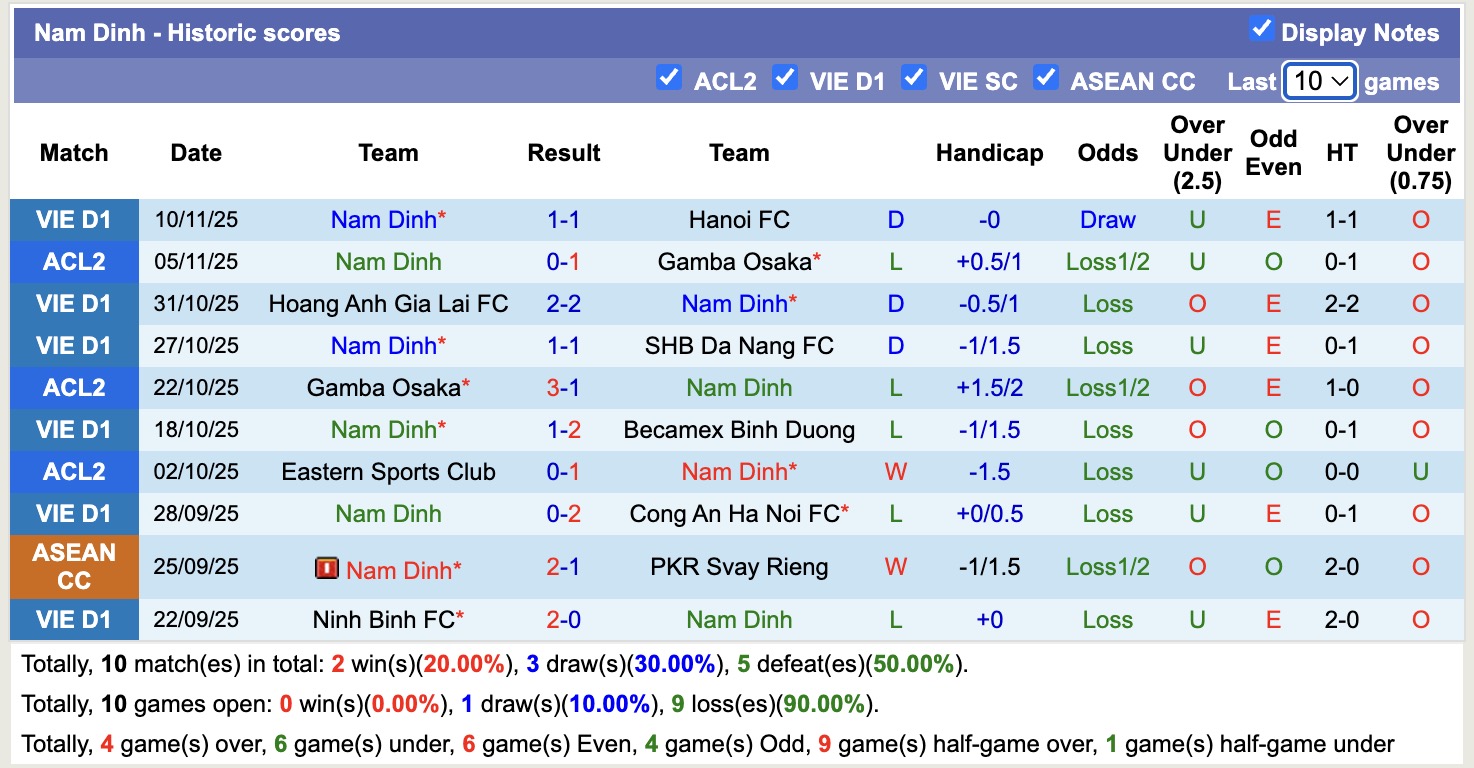The width and height of the screenshot is (1474, 768).
Task: Toggle the VIE SC league checkbox
Action: pos(914,77)
